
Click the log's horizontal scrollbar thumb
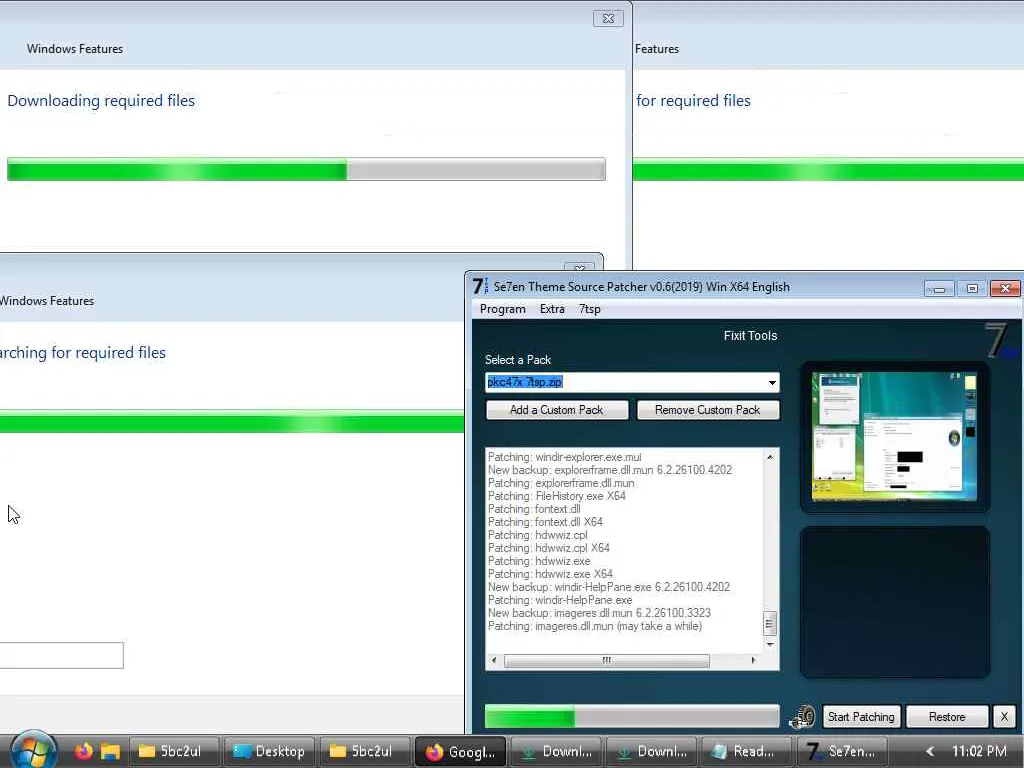click(x=607, y=661)
